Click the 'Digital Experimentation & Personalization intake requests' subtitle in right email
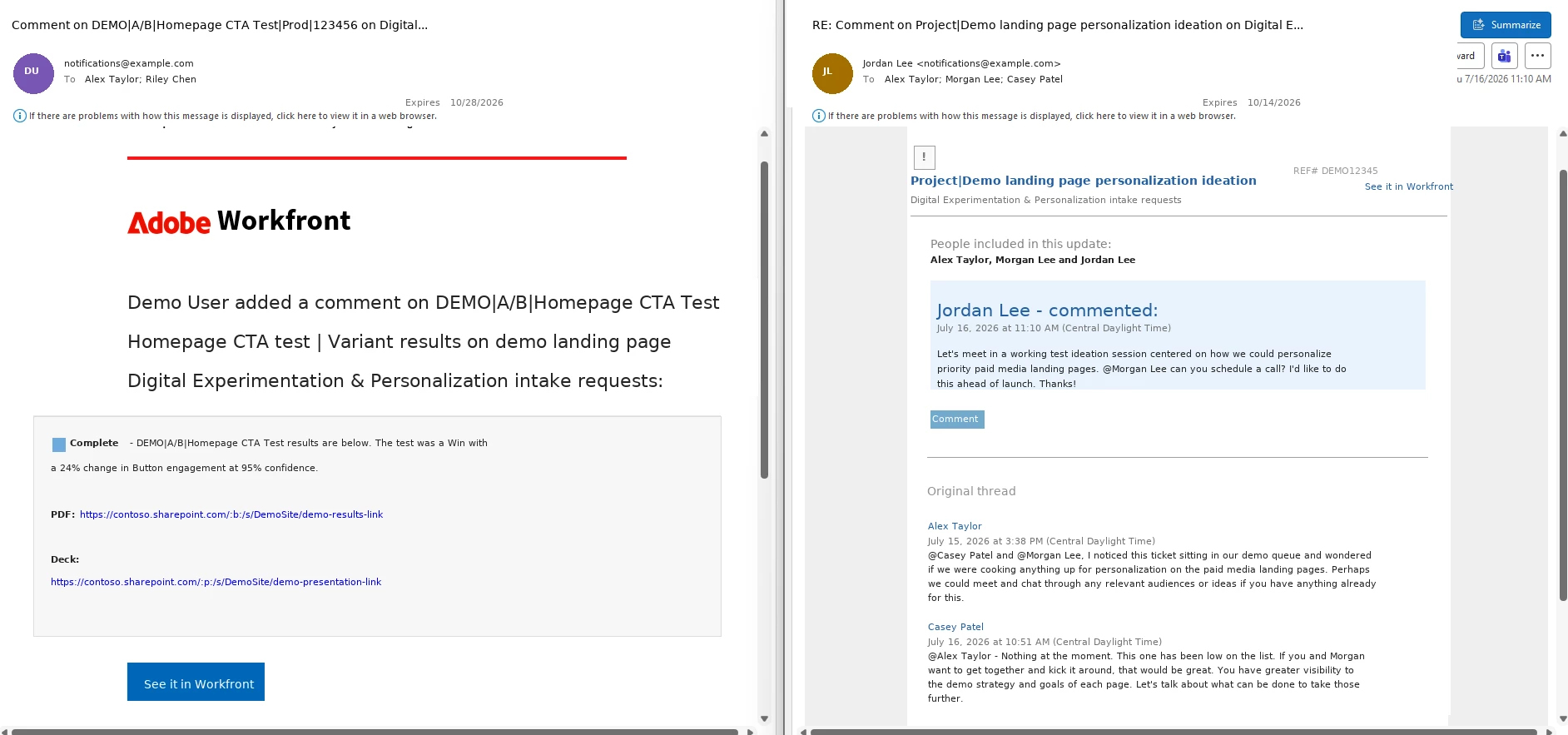The width and height of the screenshot is (1568, 735). click(x=1046, y=200)
